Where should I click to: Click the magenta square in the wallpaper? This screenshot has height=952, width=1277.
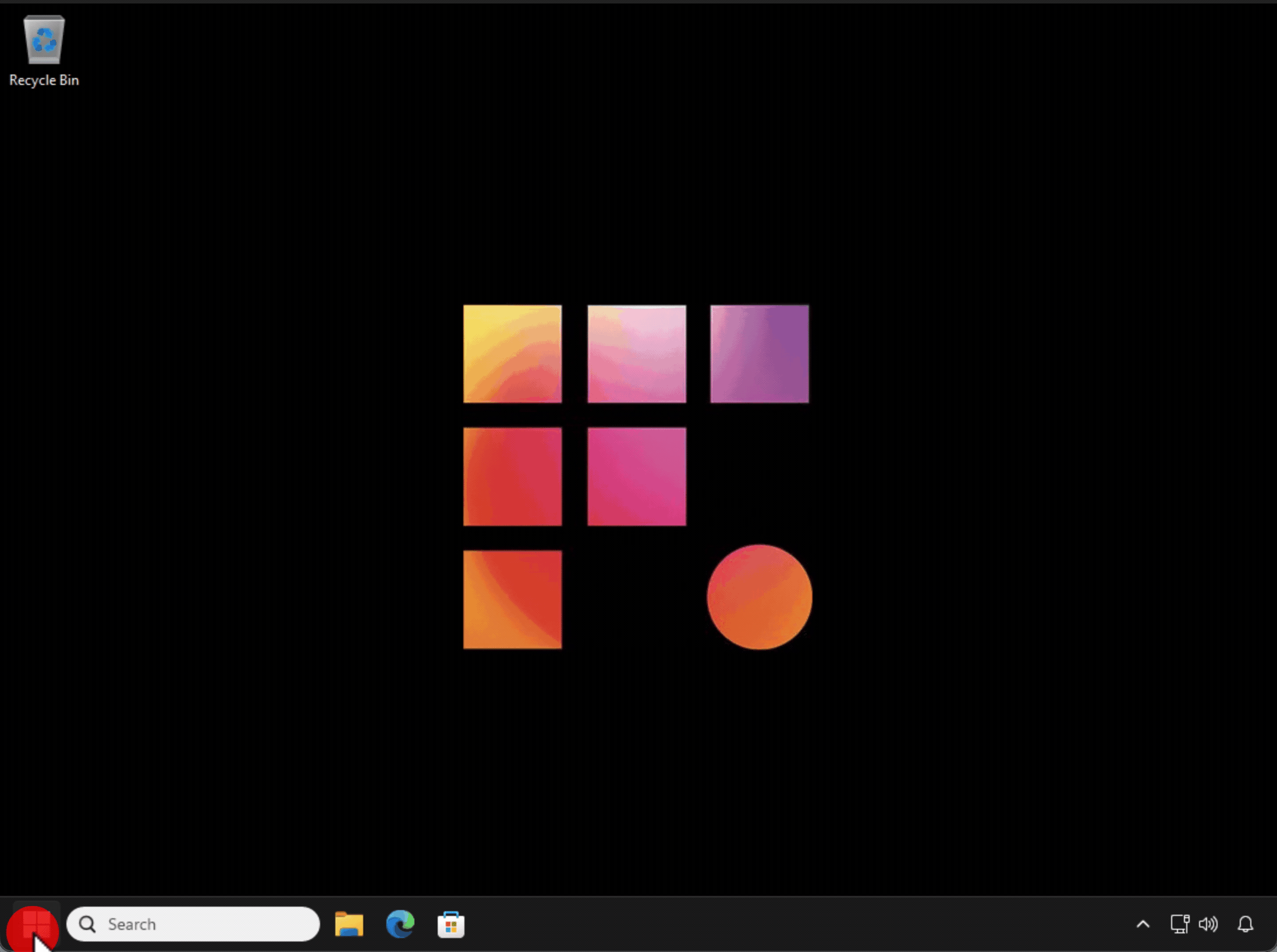636,476
